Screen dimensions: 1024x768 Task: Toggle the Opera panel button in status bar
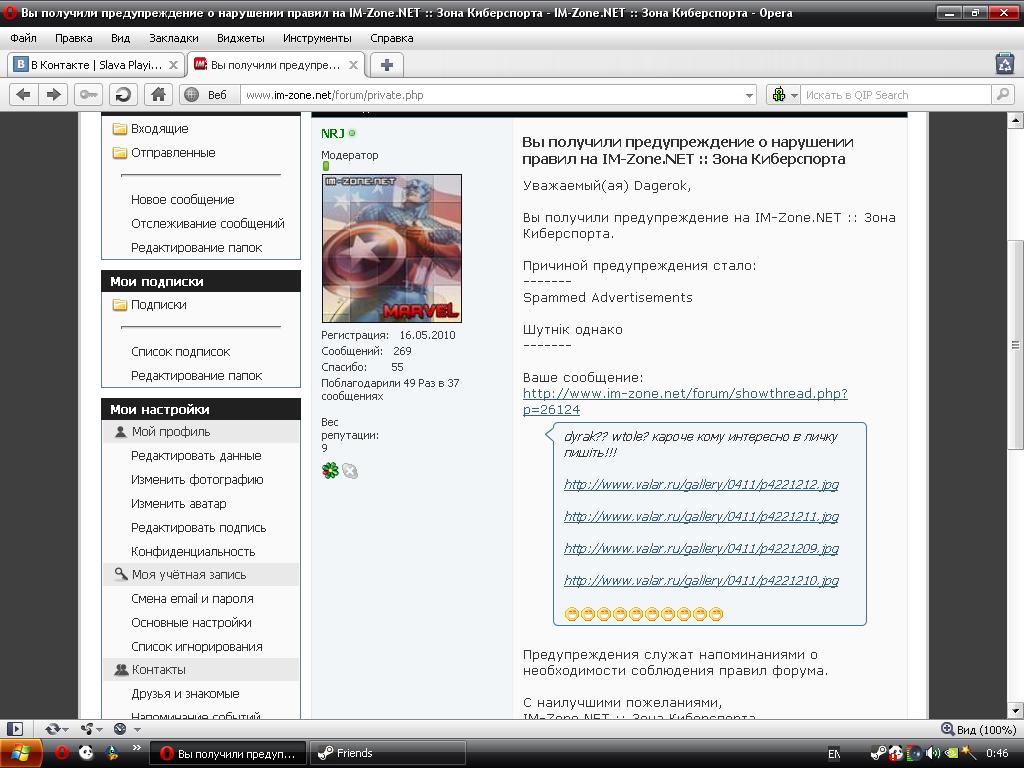pyautogui.click(x=15, y=729)
